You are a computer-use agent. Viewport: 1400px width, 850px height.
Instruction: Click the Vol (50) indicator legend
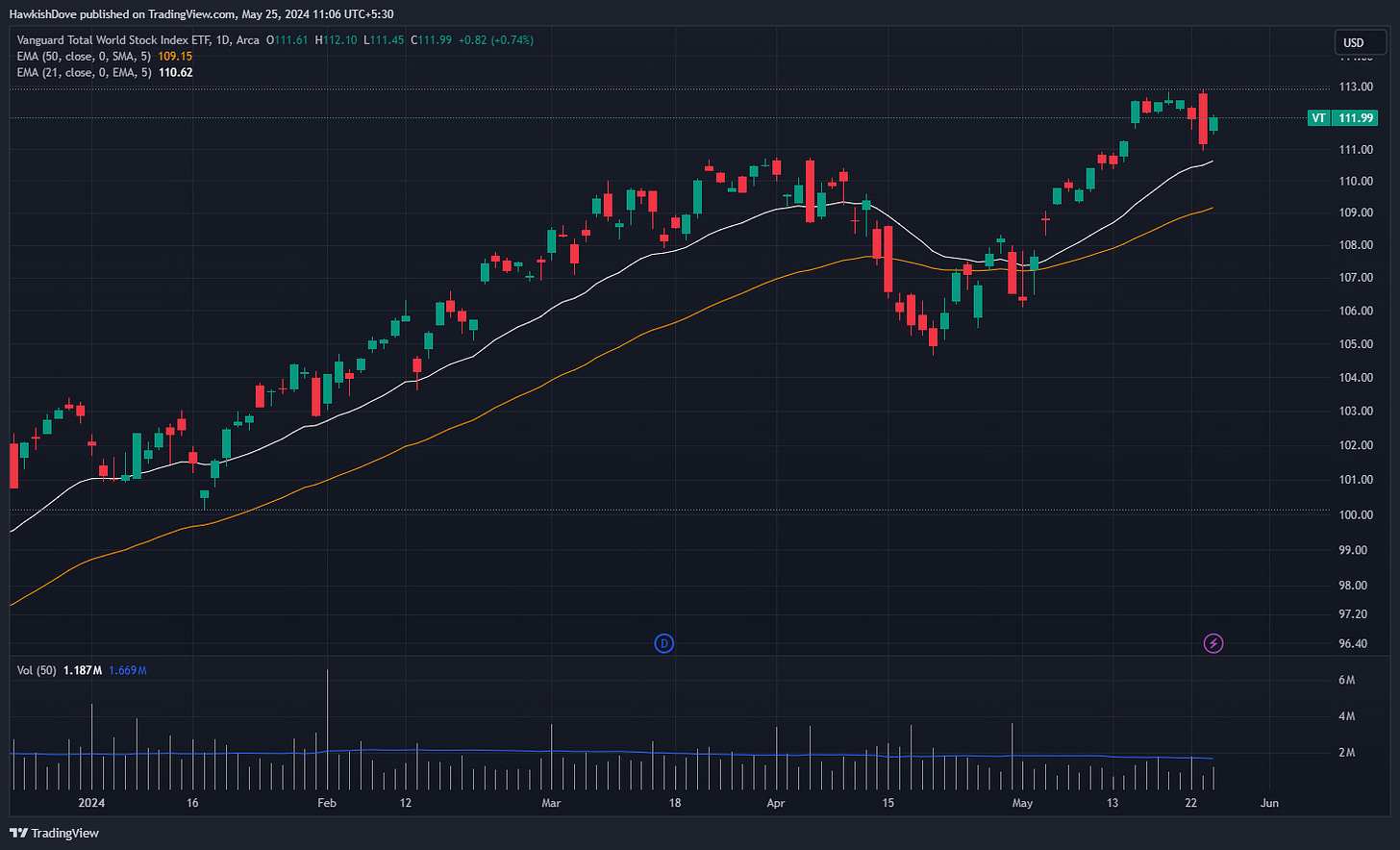[x=37, y=670]
